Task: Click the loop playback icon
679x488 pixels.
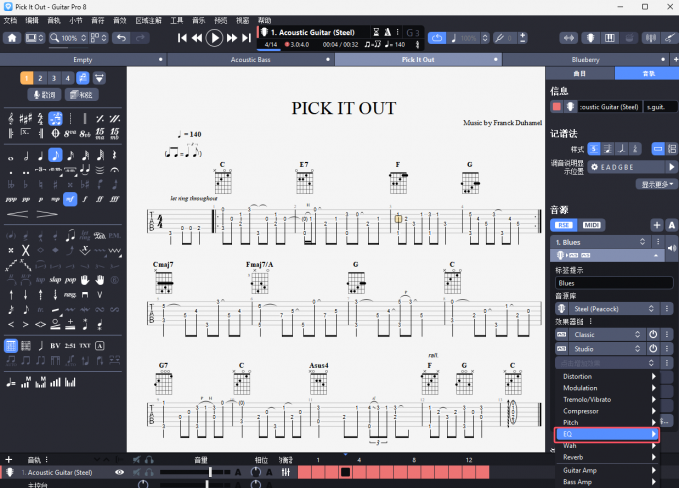Action: tap(438, 38)
